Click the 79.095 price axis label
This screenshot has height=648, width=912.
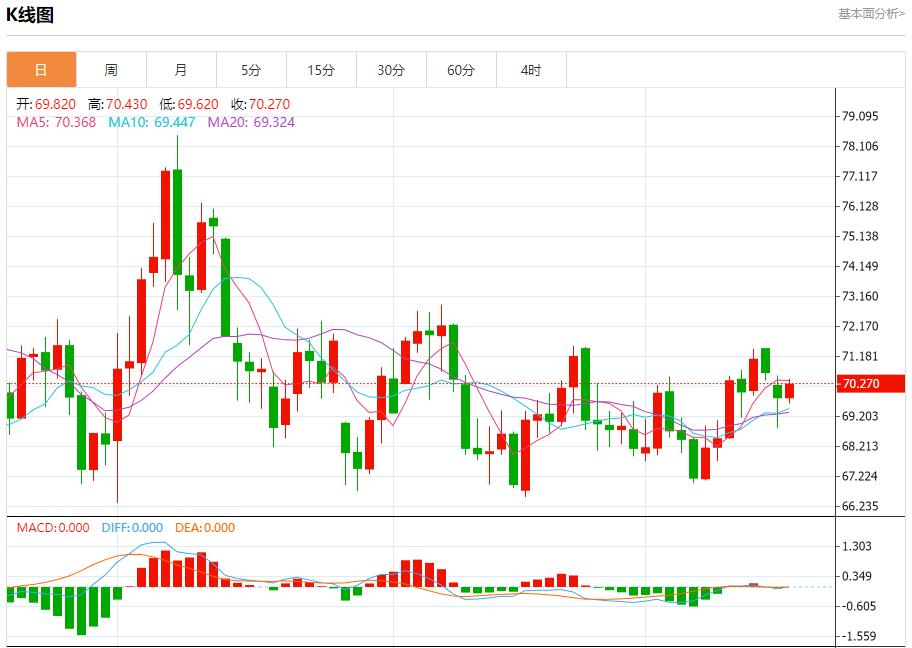point(860,116)
